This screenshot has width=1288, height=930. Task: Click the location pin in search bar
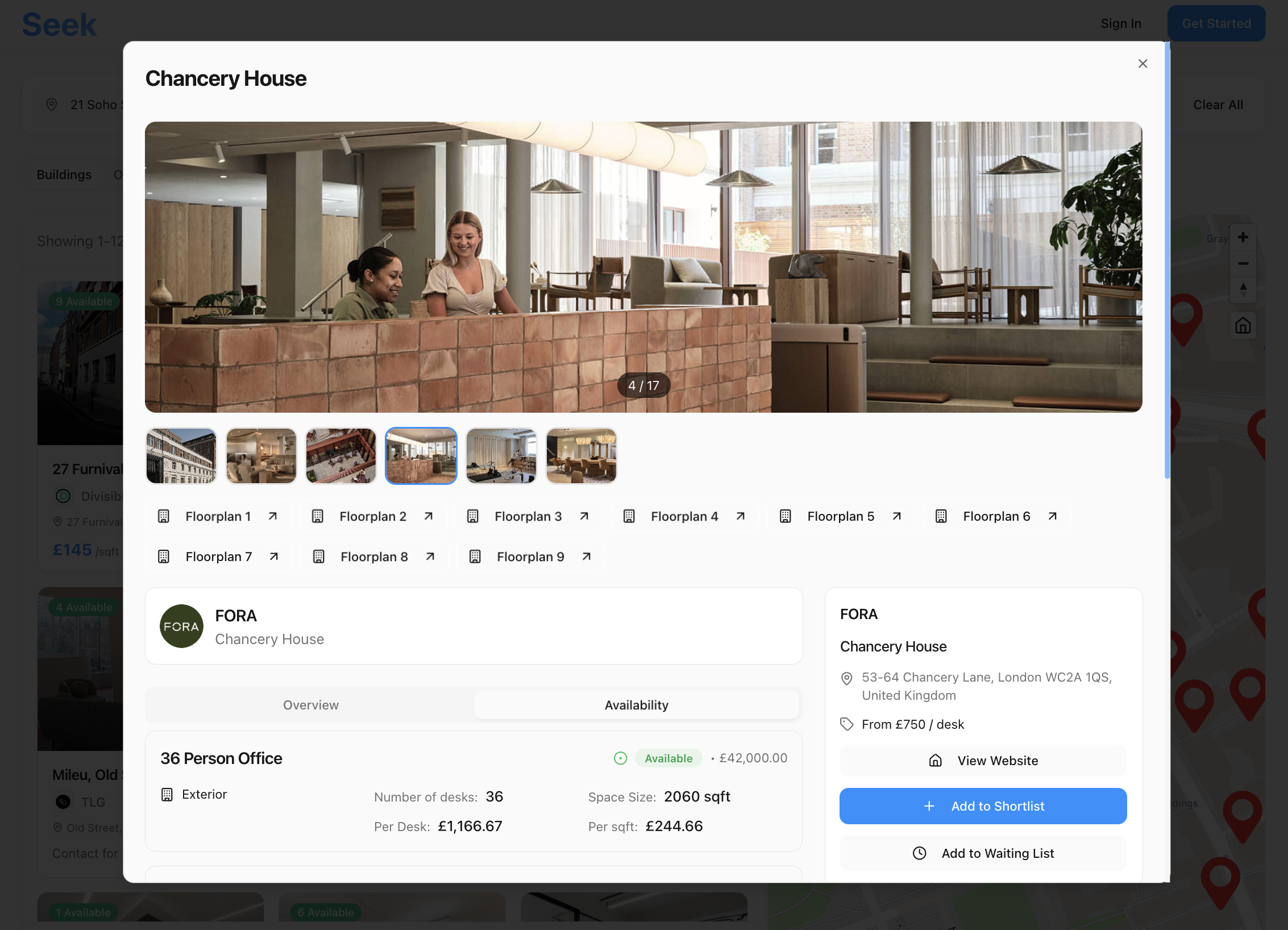52,105
